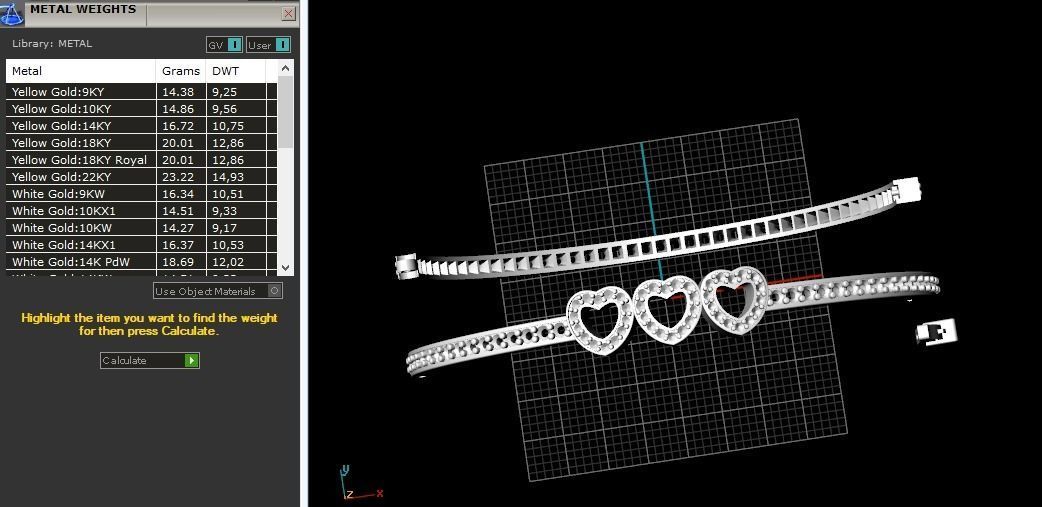Click the DWT column header
This screenshot has width=1042, height=507.
point(236,71)
